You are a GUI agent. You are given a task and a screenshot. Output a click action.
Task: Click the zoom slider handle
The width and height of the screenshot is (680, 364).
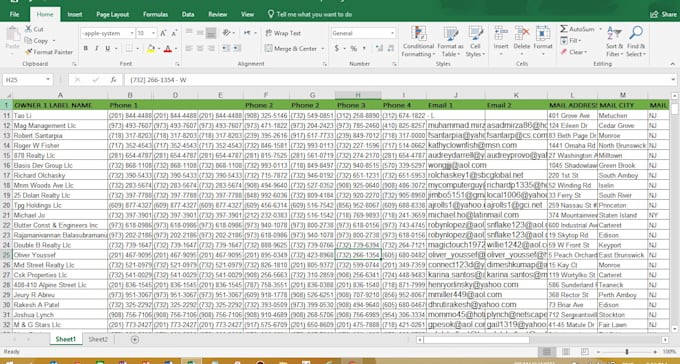click(627, 352)
